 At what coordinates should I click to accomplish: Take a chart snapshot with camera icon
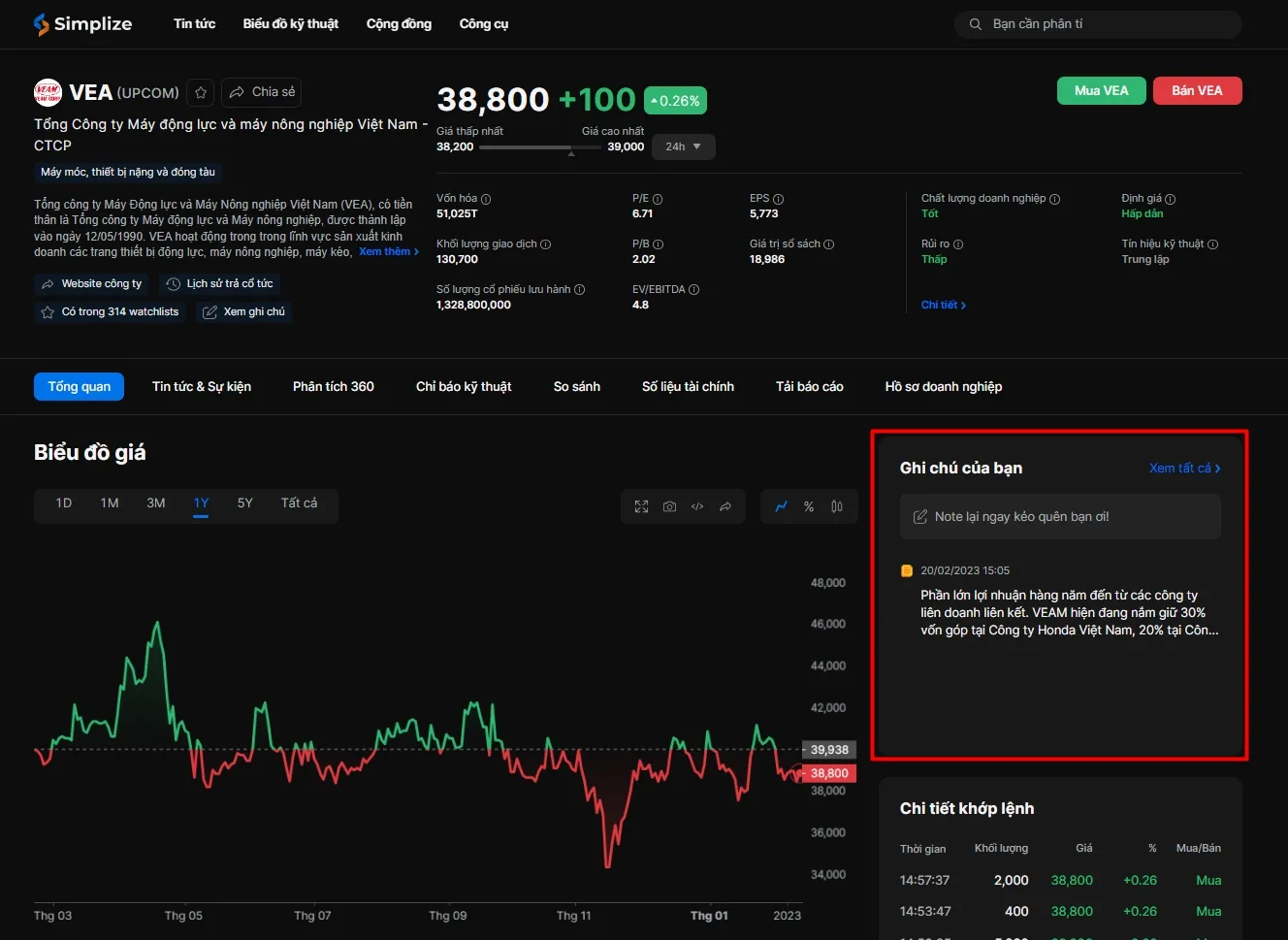[x=669, y=506]
